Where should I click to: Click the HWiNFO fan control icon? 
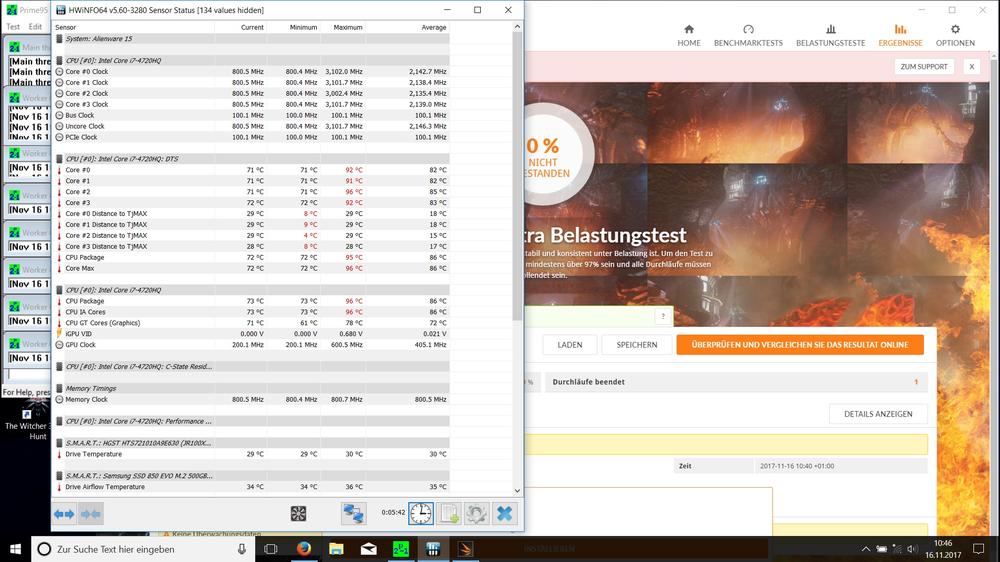pos(298,513)
